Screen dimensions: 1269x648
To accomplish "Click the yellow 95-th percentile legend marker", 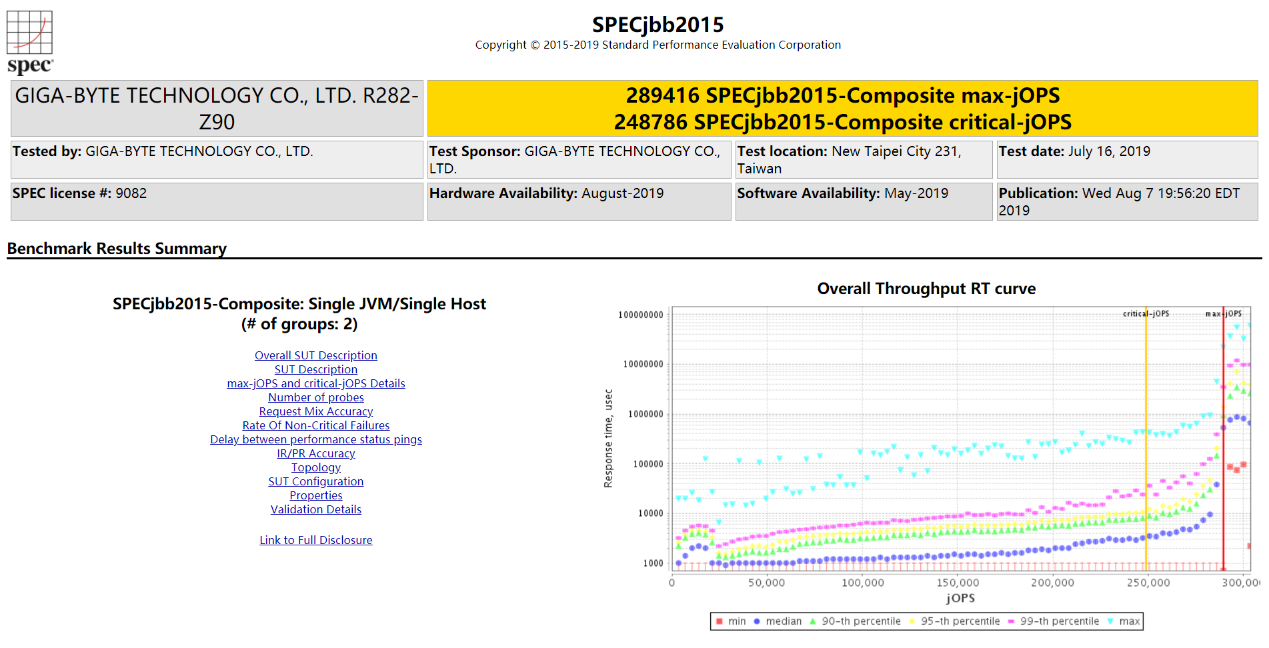I will pyautogui.click(x=912, y=621).
